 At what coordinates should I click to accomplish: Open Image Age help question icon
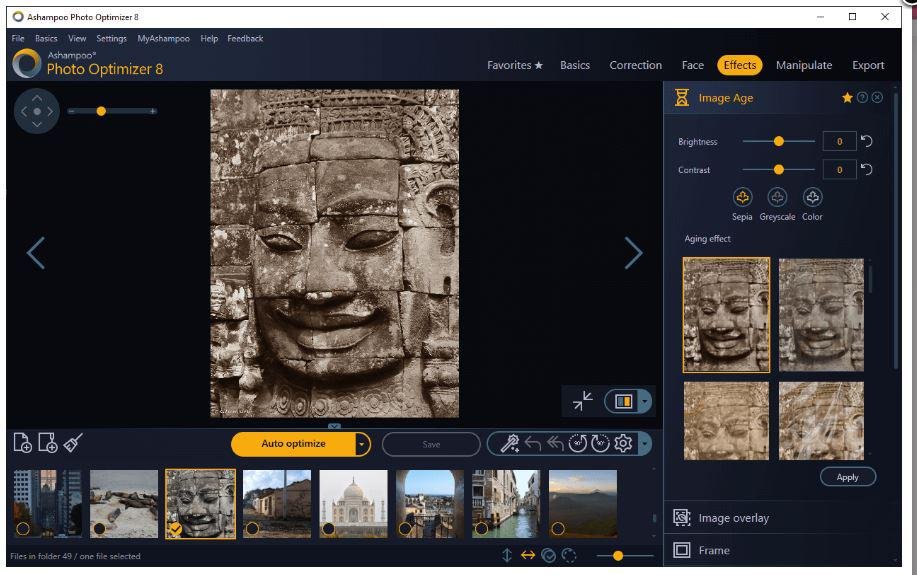click(862, 98)
